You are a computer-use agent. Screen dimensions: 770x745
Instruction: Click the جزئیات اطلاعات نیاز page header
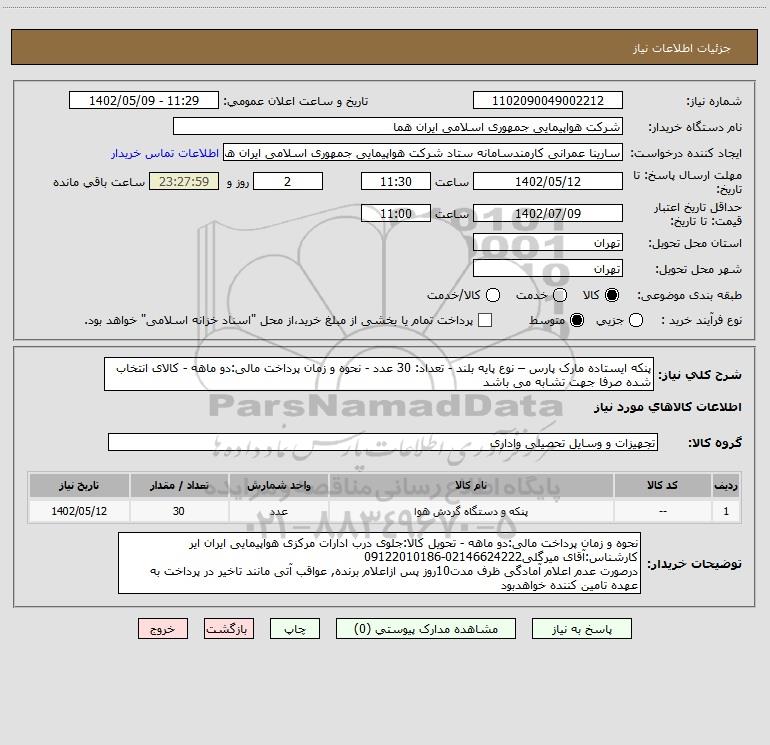682,48
